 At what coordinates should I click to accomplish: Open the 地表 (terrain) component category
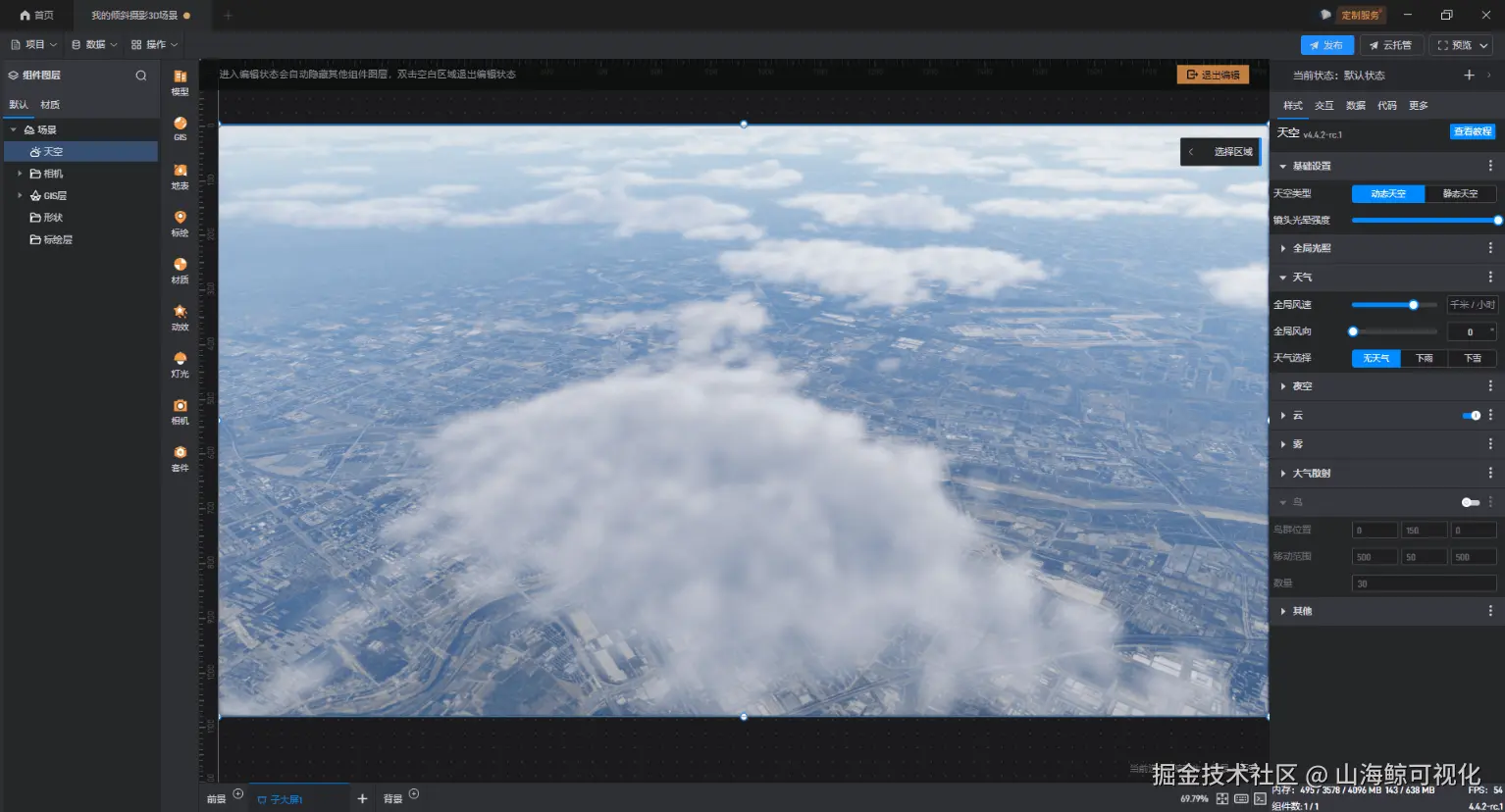(180, 177)
